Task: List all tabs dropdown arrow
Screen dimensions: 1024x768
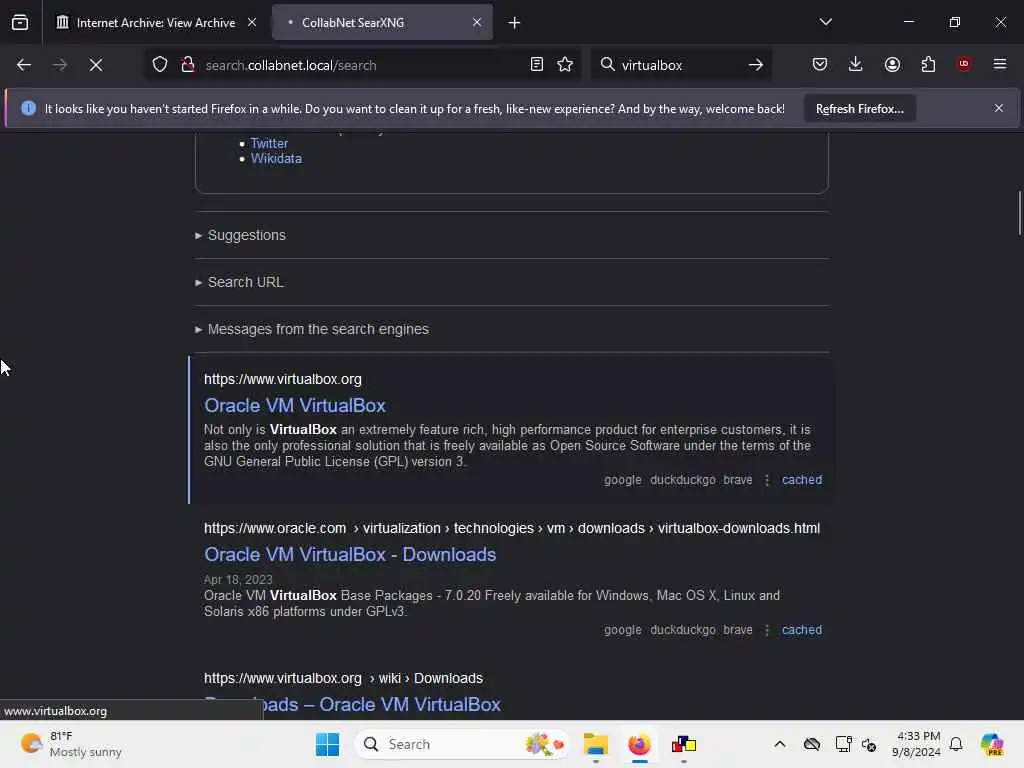Action: [x=825, y=22]
